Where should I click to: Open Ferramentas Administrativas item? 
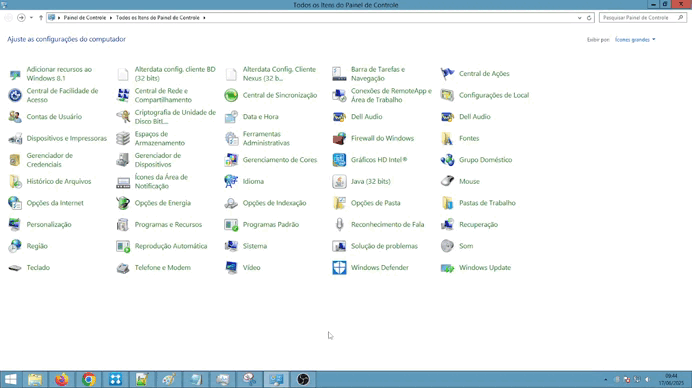pyautogui.click(x=266, y=139)
